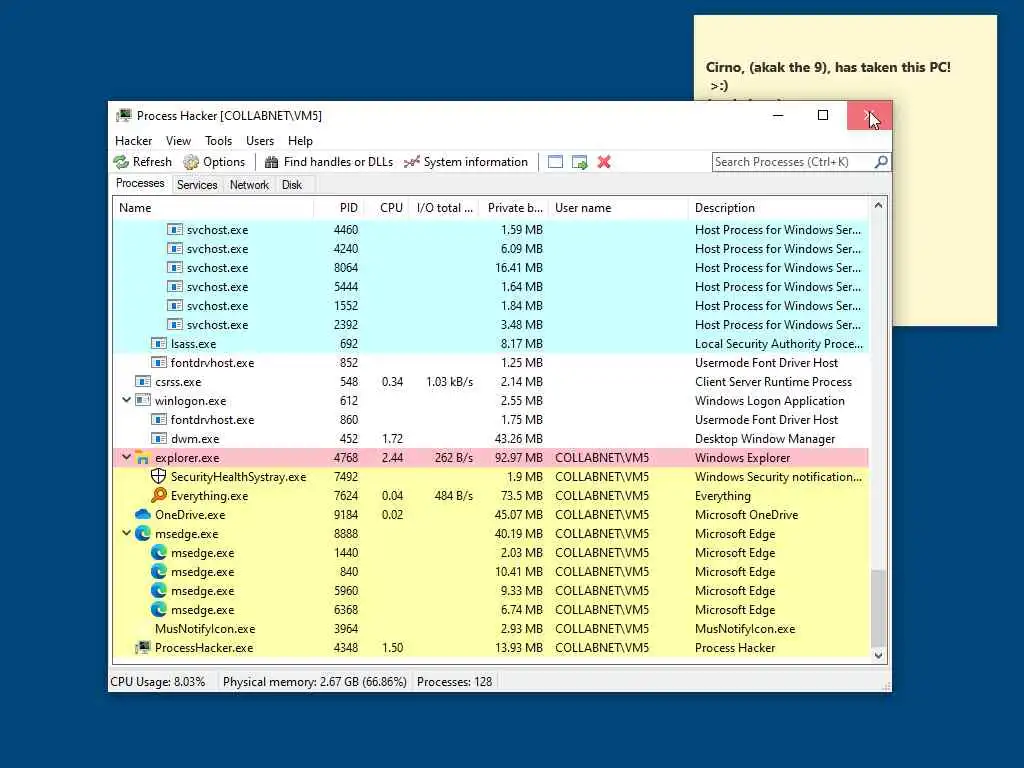Click the Cirno sticky note text
The width and height of the screenshot is (1024, 768).
tap(828, 76)
